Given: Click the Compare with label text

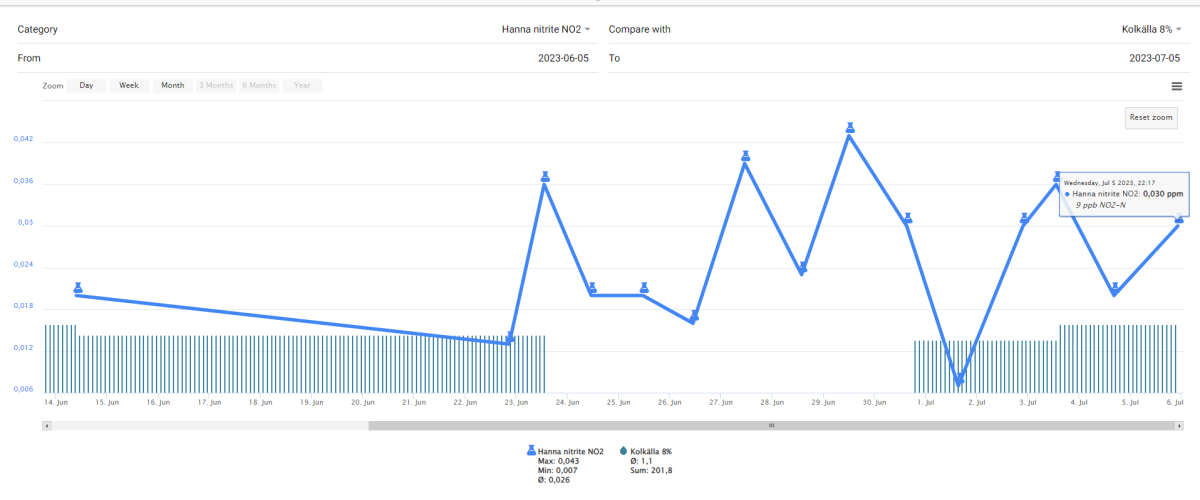Looking at the screenshot, I should click(x=639, y=29).
